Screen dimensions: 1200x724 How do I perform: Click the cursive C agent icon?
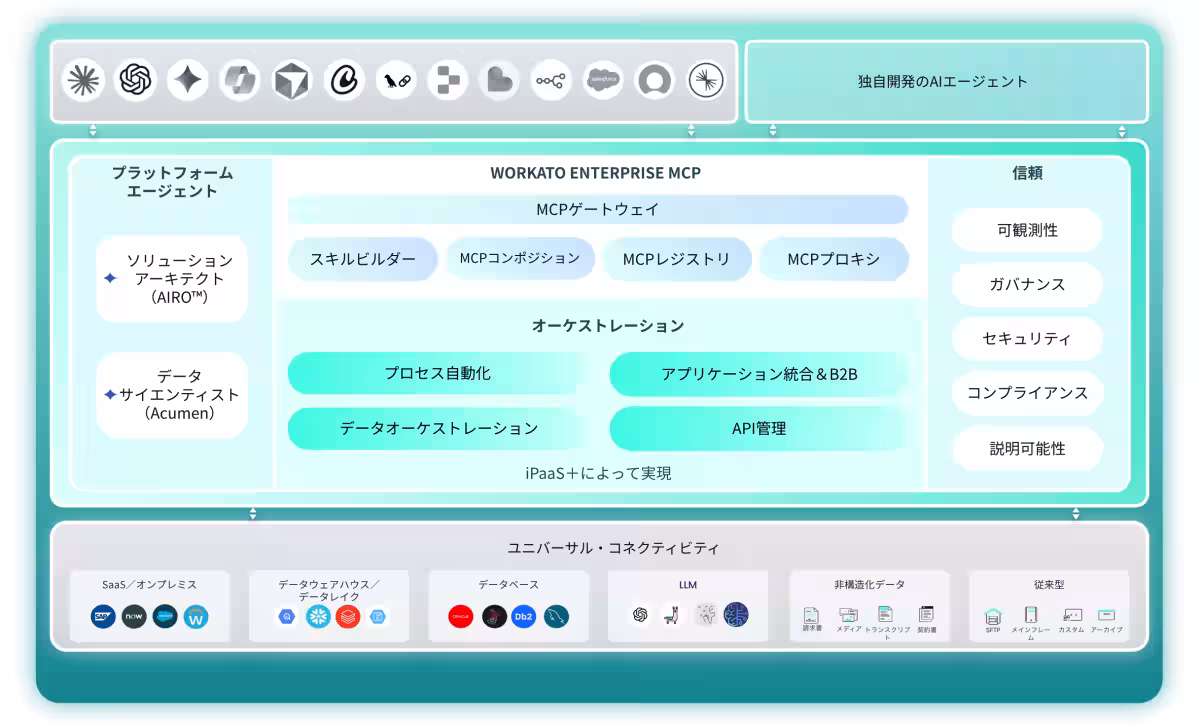click(x=344, y=80)
